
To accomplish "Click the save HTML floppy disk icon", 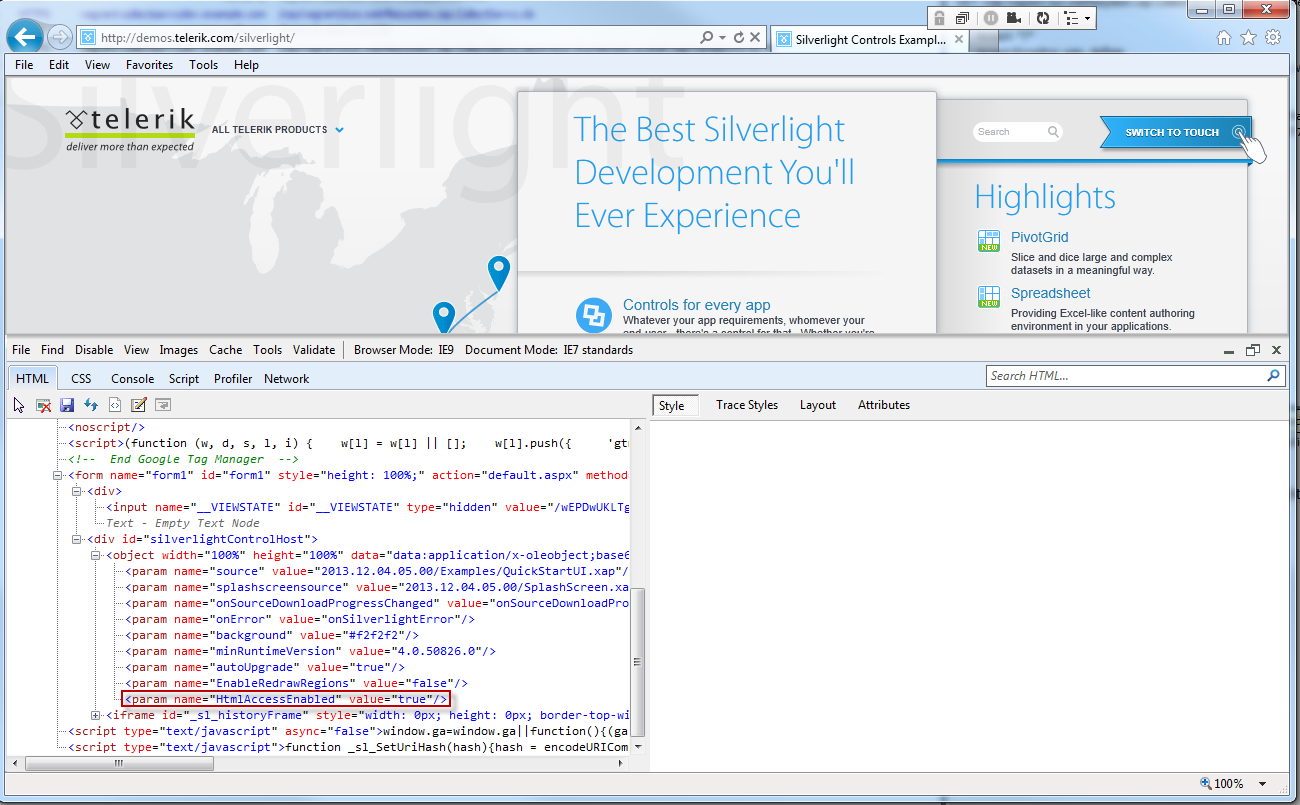I will (x=67, y=405).
